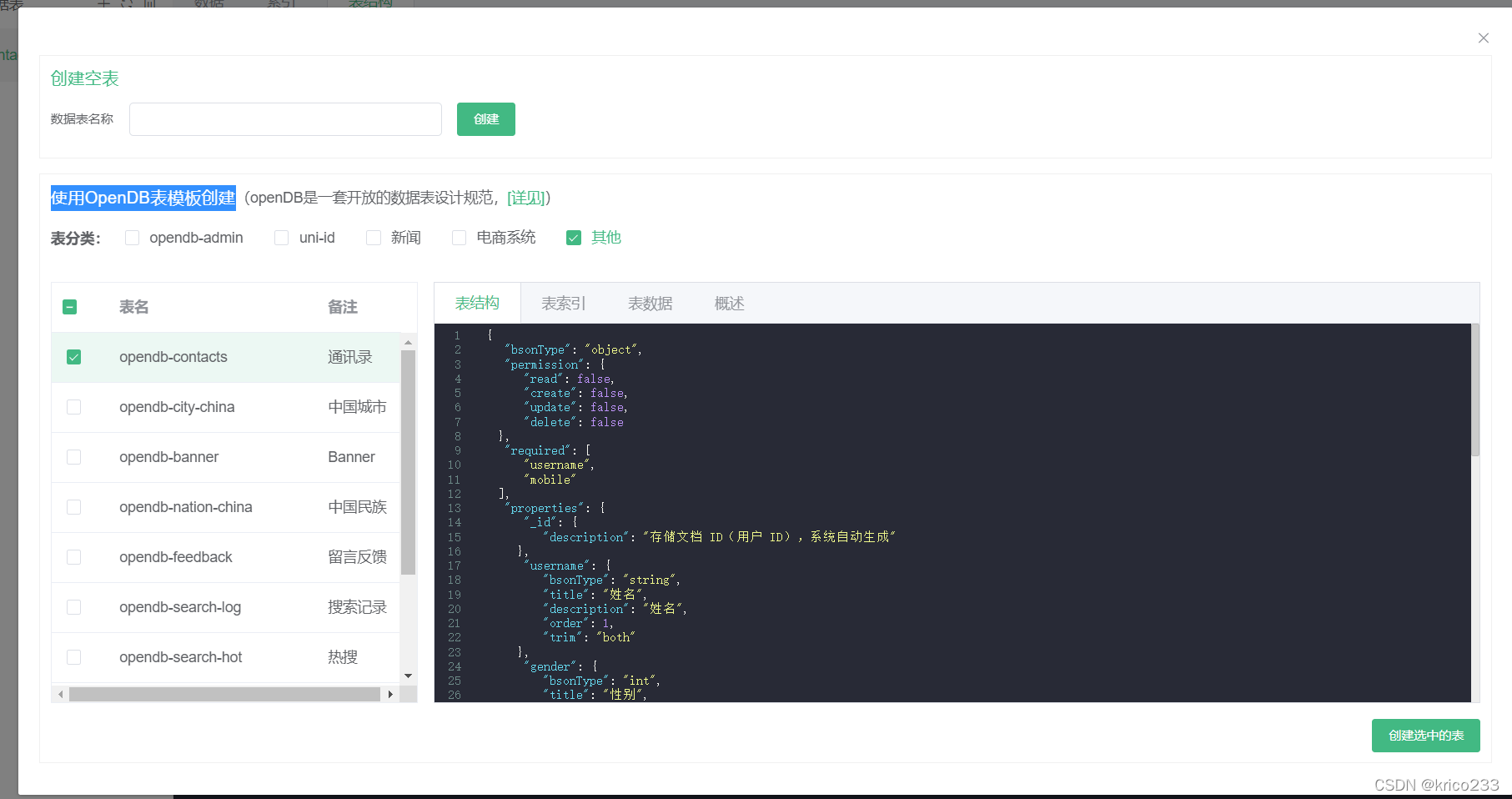1512x799 pixels.
Task: Open the [详见] OpenDB link
Action: tap(526, 198)
